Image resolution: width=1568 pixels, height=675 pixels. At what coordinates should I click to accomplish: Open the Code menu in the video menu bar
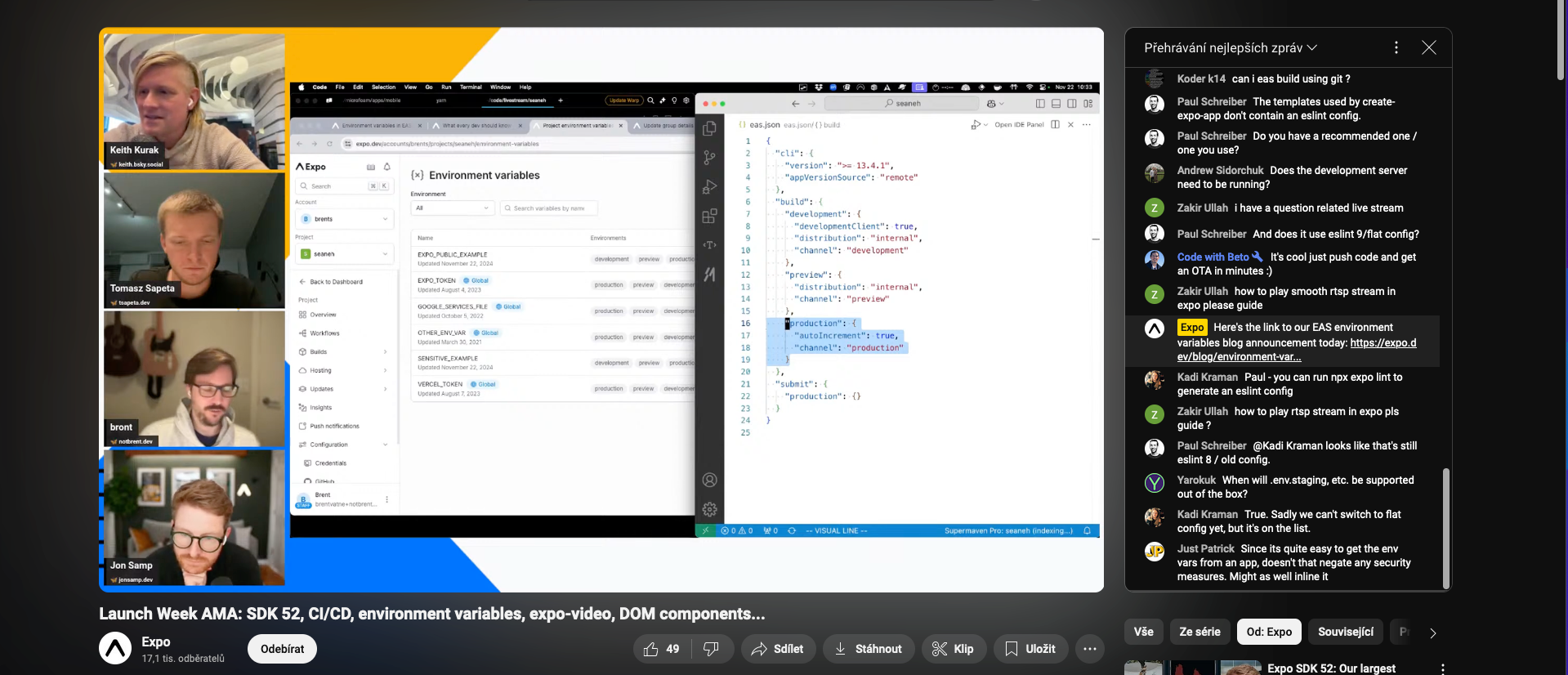click(319, 87)
